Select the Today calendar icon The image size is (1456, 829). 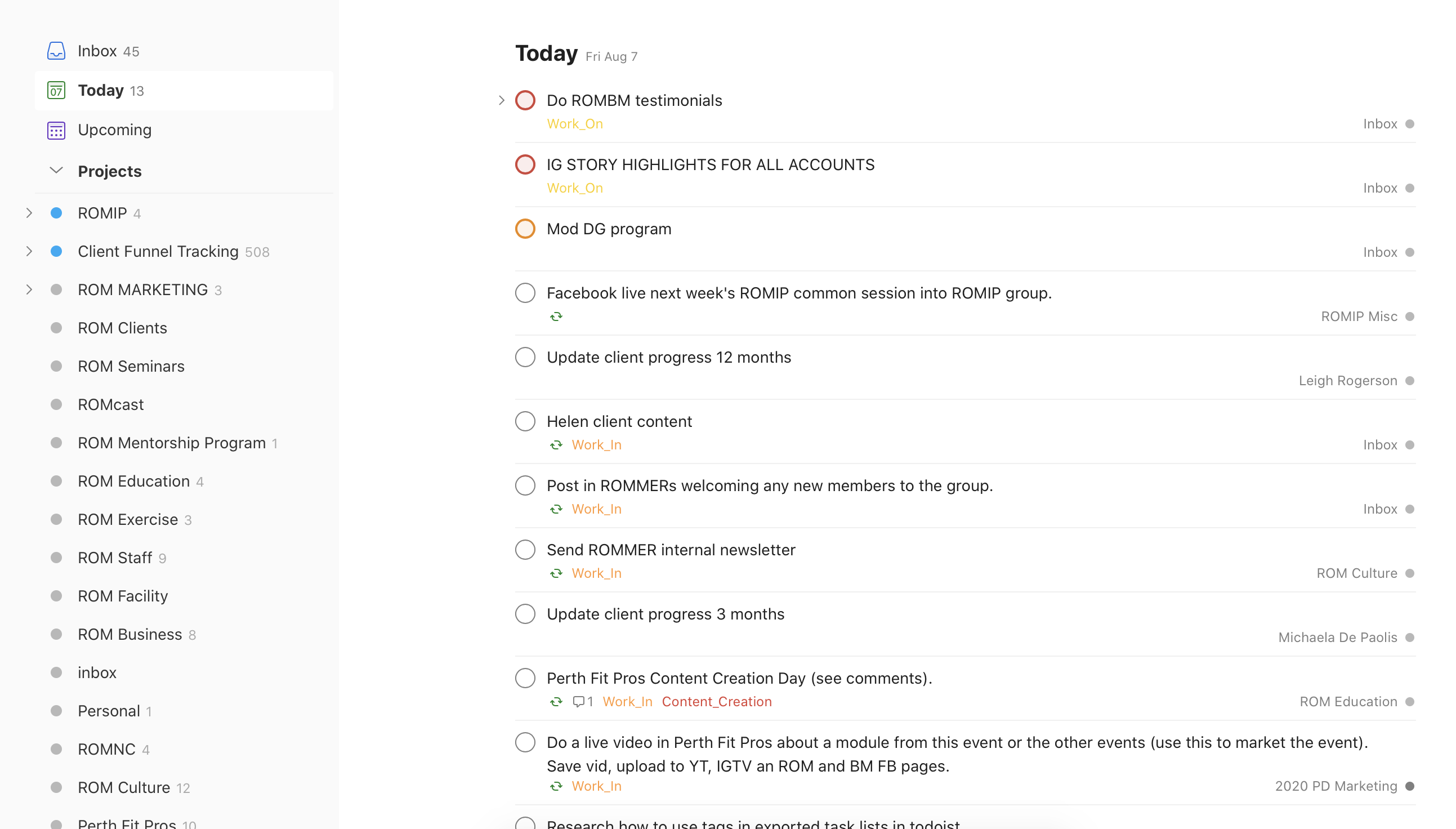(x=56, y=90)
